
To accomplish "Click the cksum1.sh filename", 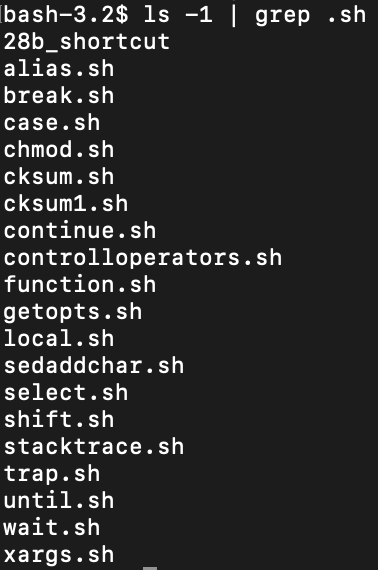I will pos(66,204).
